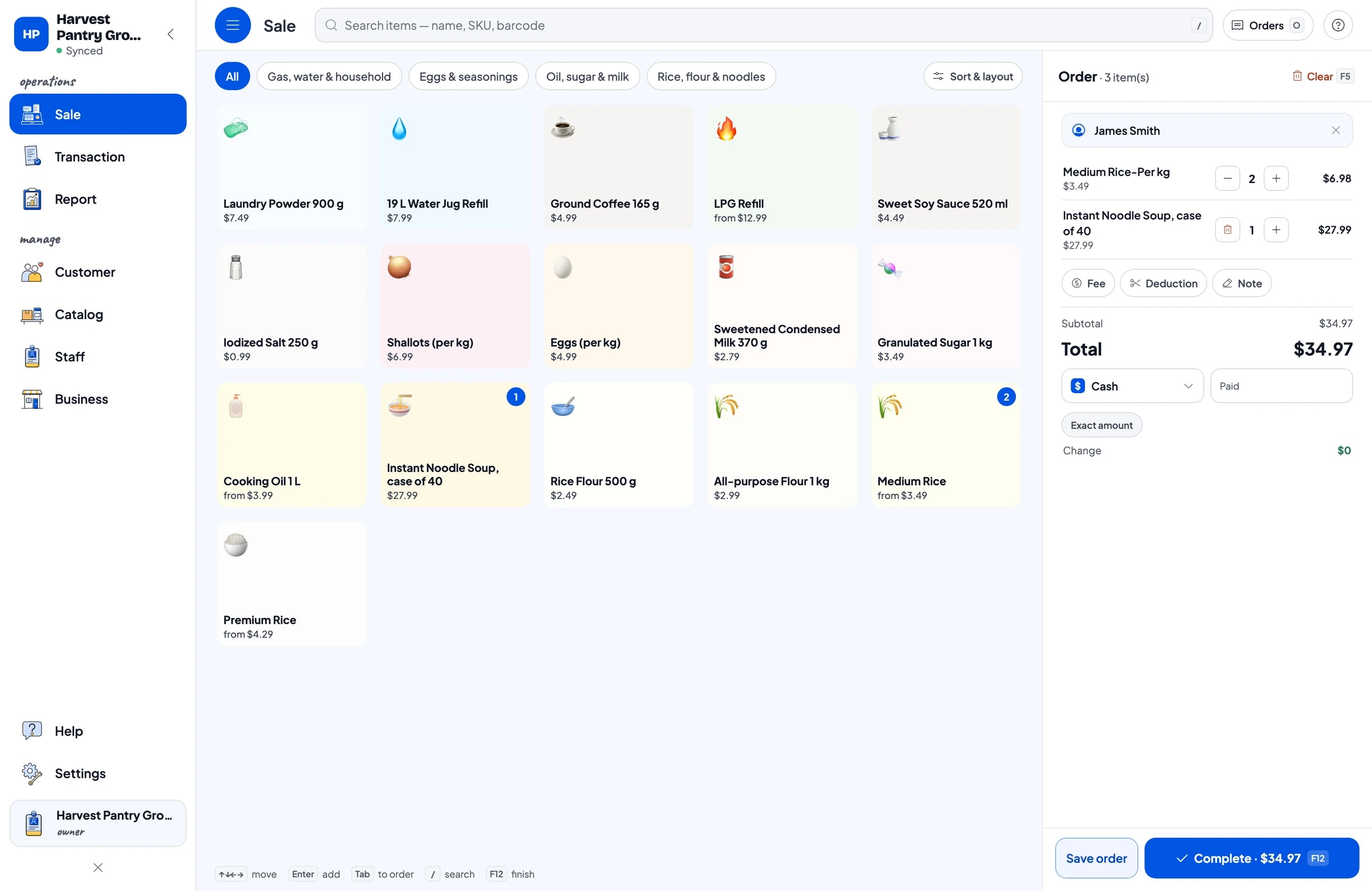Complete the $34.97 sale
Image resolution: width=1372 pixels, height=891 pixels.
coord(1251,858)
